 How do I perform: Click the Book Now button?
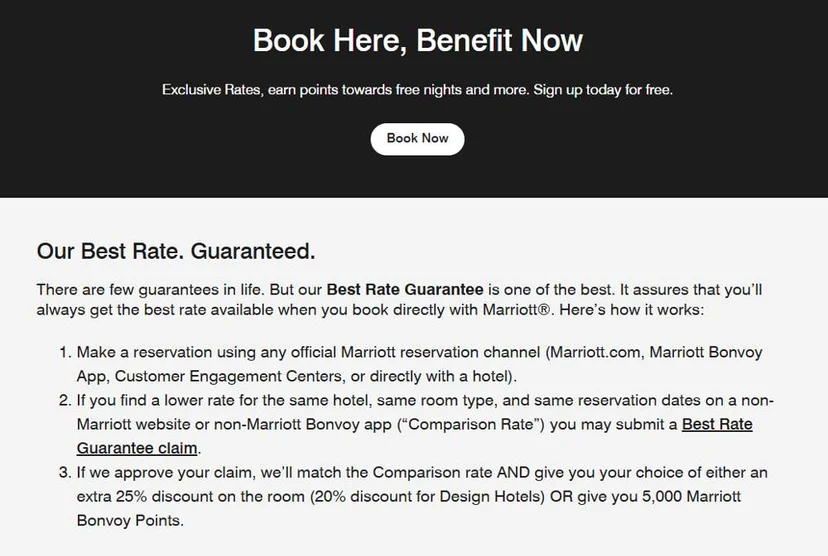click(x=417, y=139)
